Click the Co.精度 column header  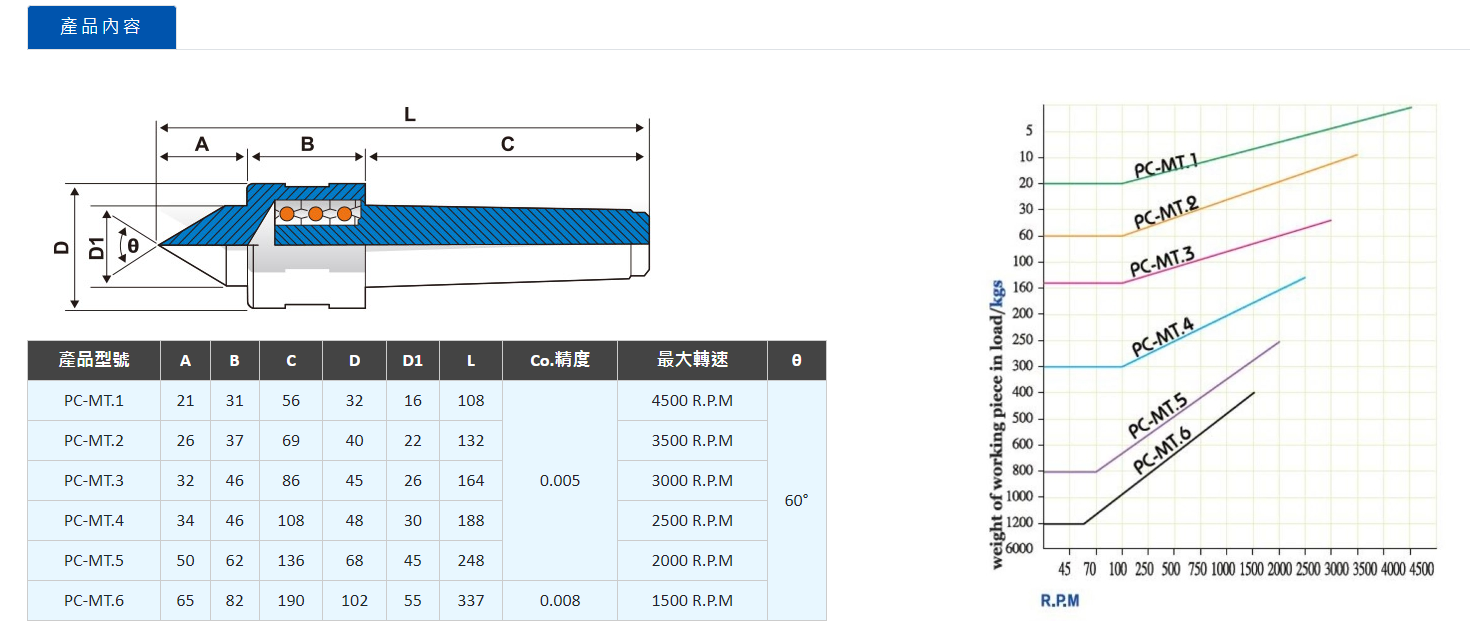tap(561, 361)
